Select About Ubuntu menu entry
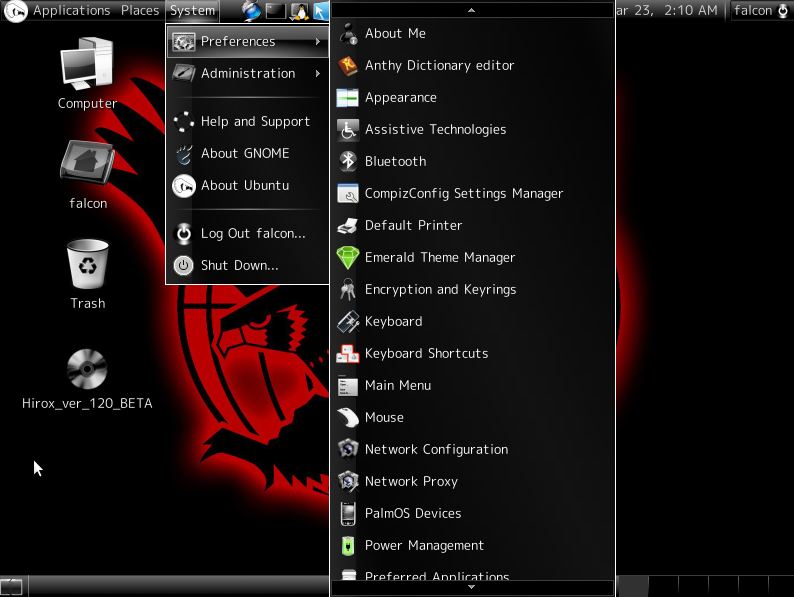The height and width of the screenshot is (597, 794). coord(248,185)
